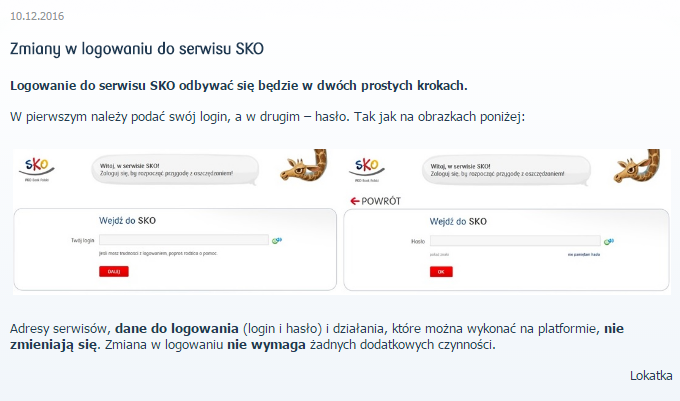Click the giraffe mascot above the password form
The image size is (680, 401).
point(637,166)
